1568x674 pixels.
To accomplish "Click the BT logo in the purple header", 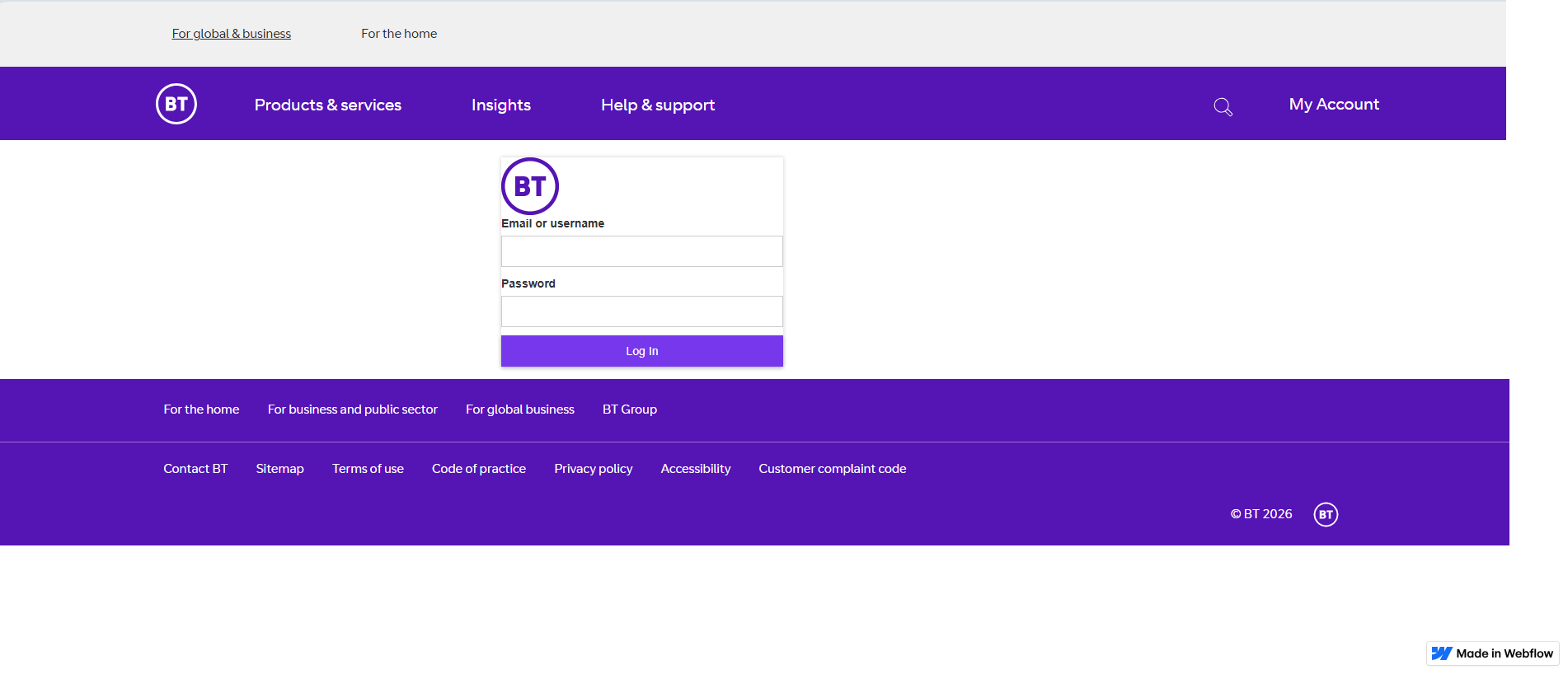I will point(176,104).
